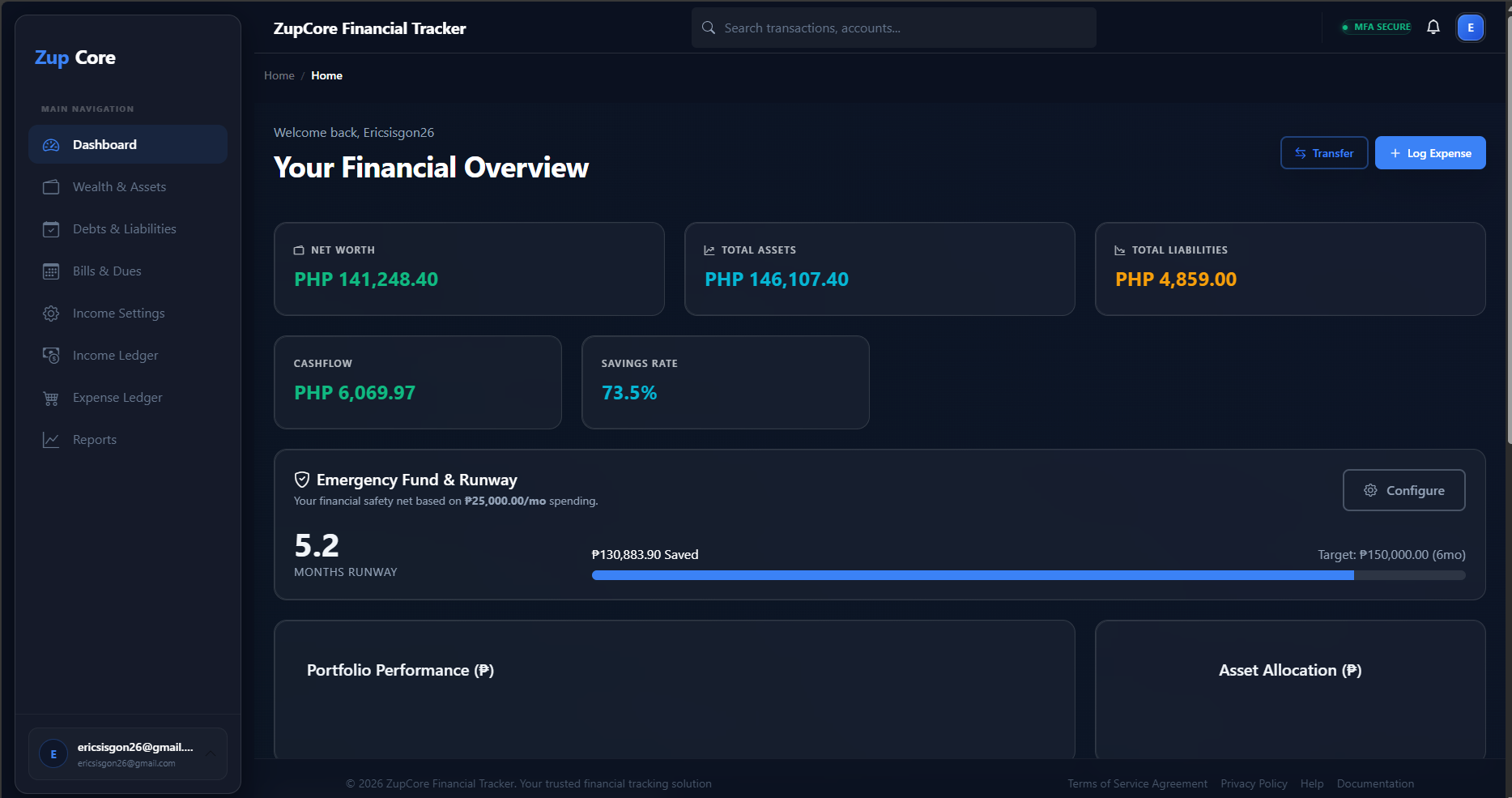Open Reports chart icon
Image resolution: width=1512 pixels, height=798 pixels.
click(x=50, y=439)
